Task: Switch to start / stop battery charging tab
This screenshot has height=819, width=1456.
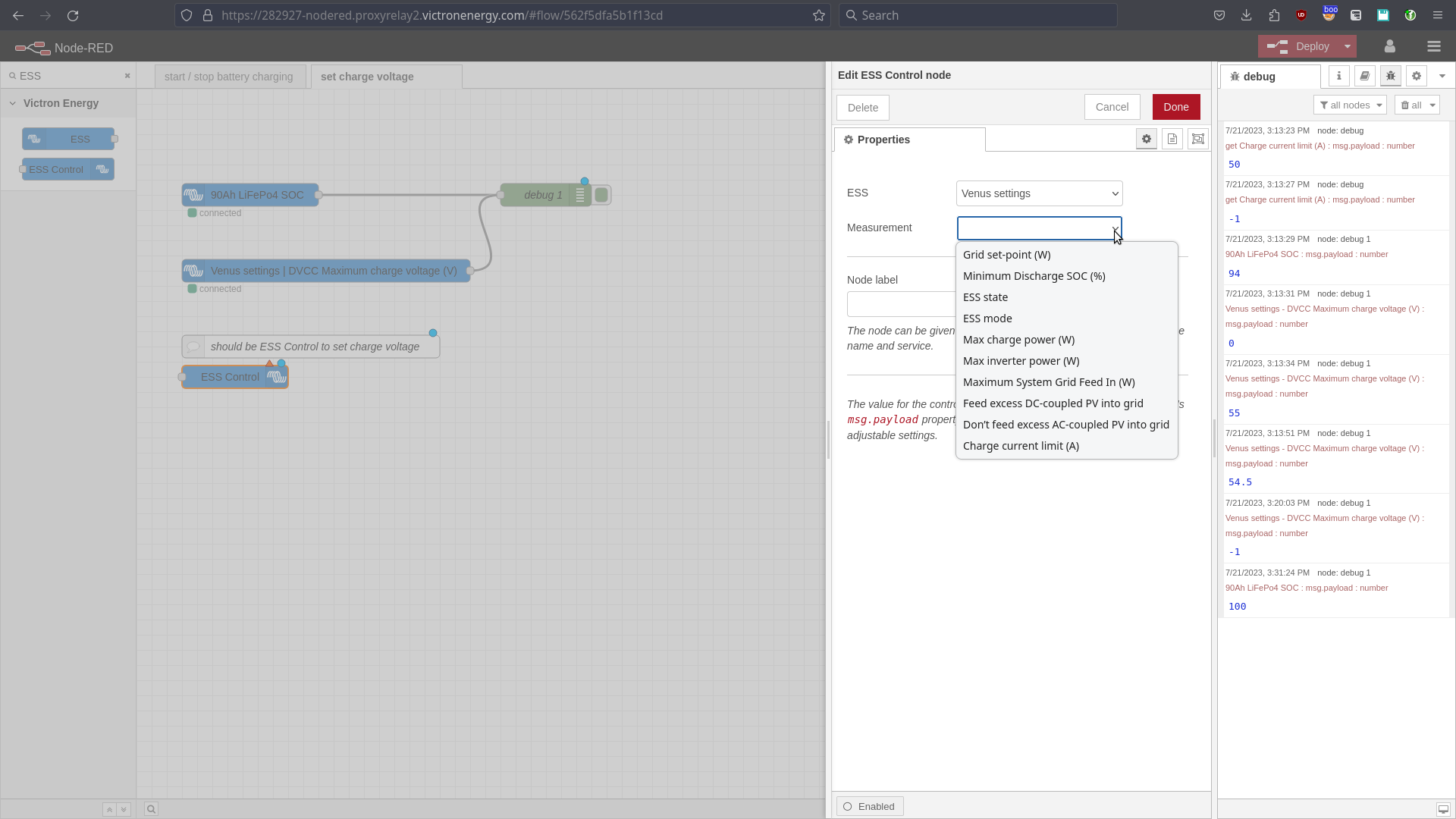Action: tap(228, 77)
